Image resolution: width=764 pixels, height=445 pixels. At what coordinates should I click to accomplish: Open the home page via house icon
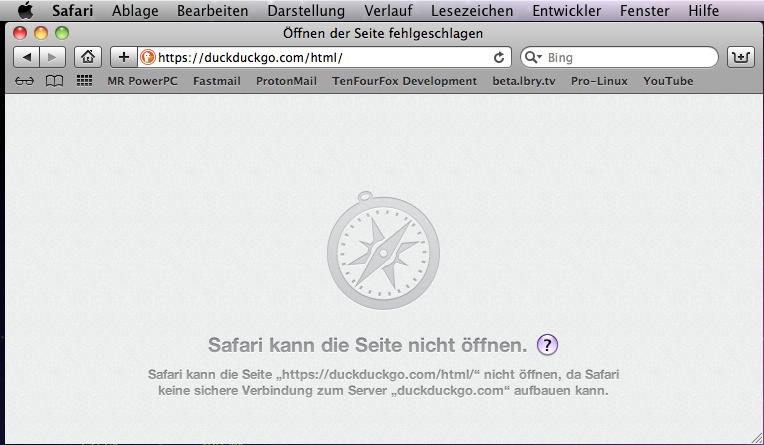click(x=88, y=57)
